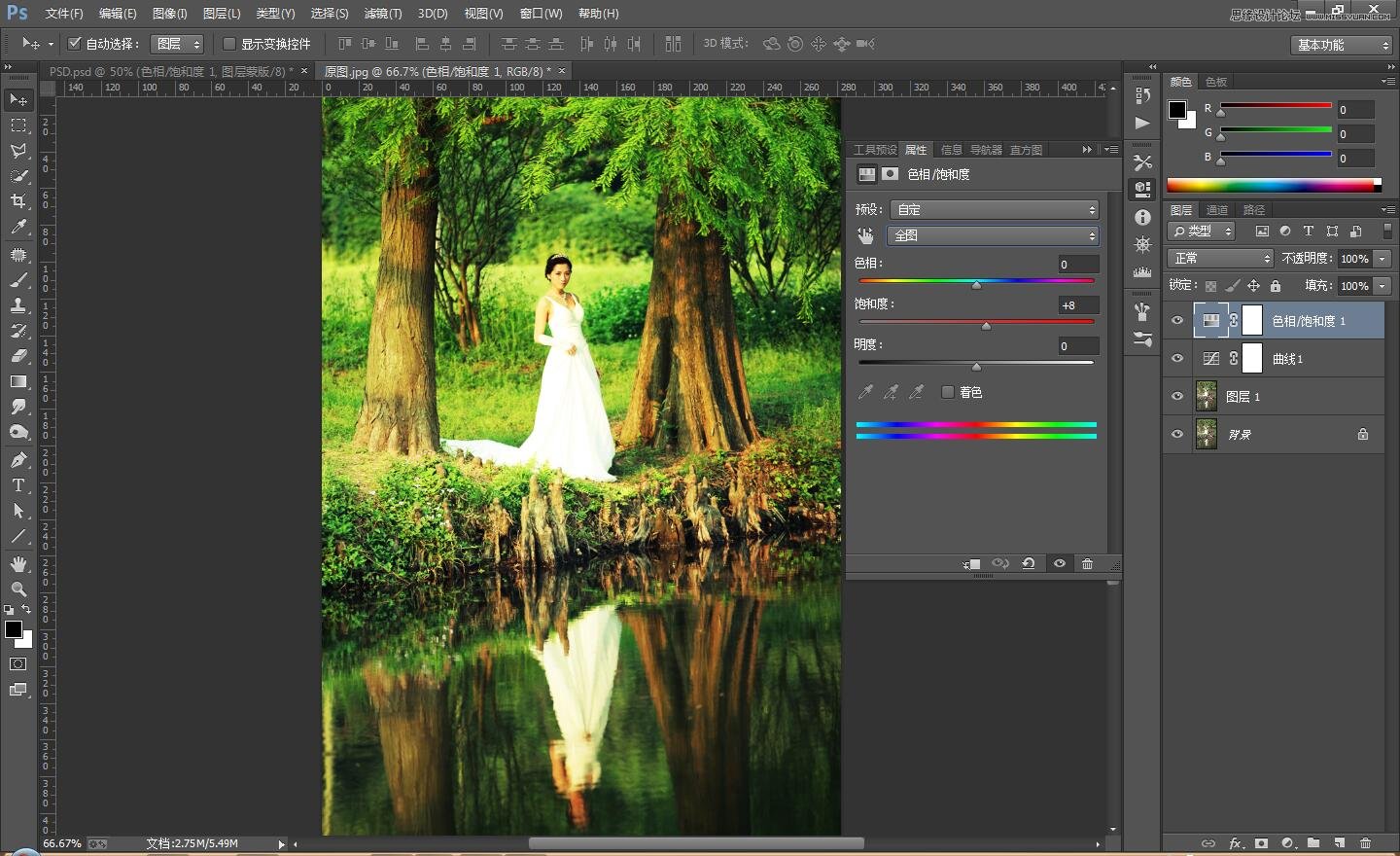
Task: Select the Eyedropper tool
Action: [x=18, y=228]
